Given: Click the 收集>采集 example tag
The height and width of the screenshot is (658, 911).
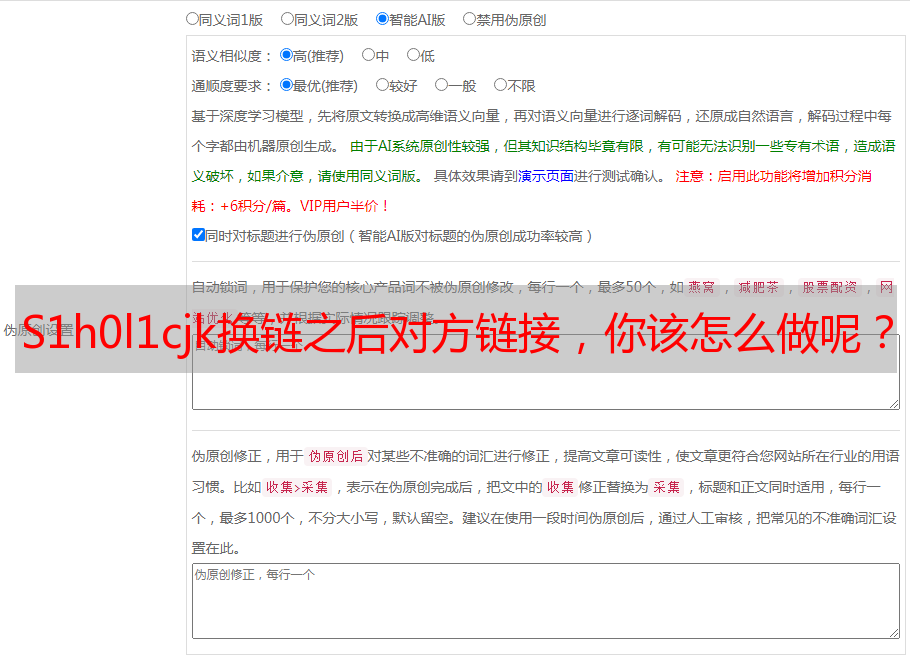Looking at the screenshot, I should (x=297, y=487).
